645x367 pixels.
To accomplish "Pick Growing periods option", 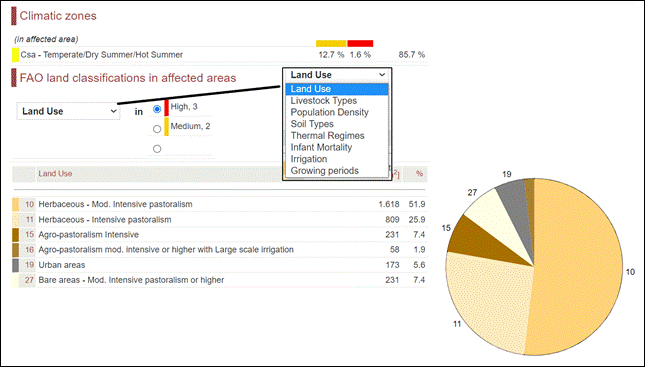I will pyautogui.click(x=324, y=171).
